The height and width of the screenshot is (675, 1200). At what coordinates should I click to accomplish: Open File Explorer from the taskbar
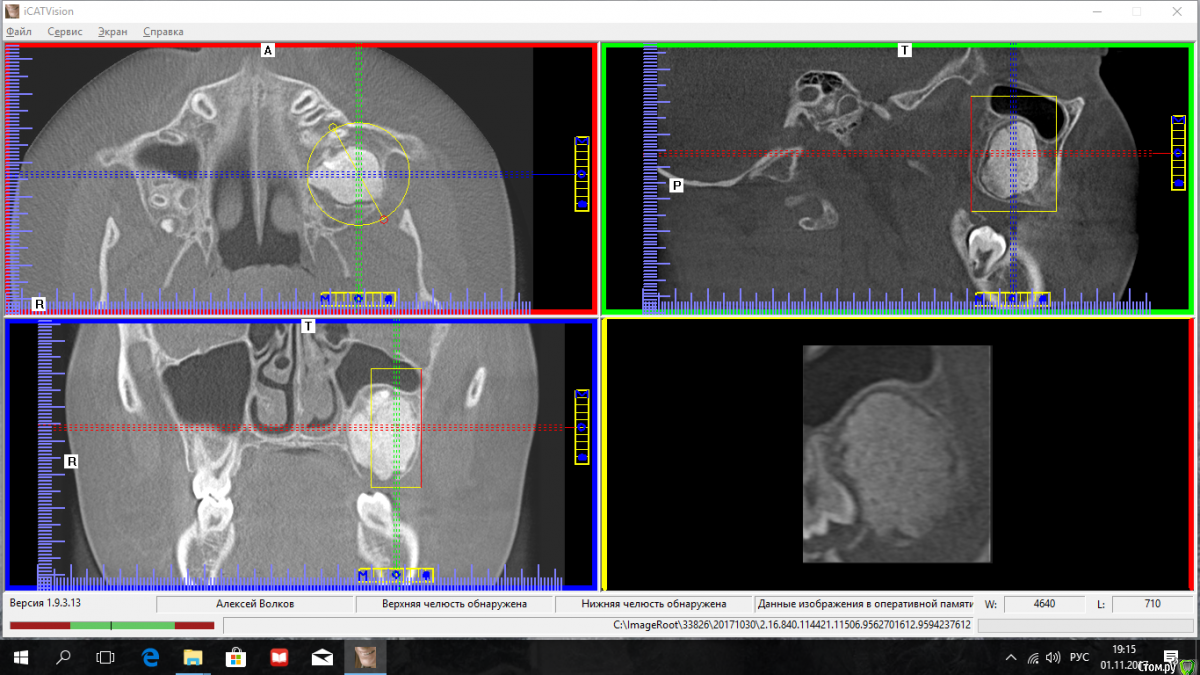coord(193,657)
